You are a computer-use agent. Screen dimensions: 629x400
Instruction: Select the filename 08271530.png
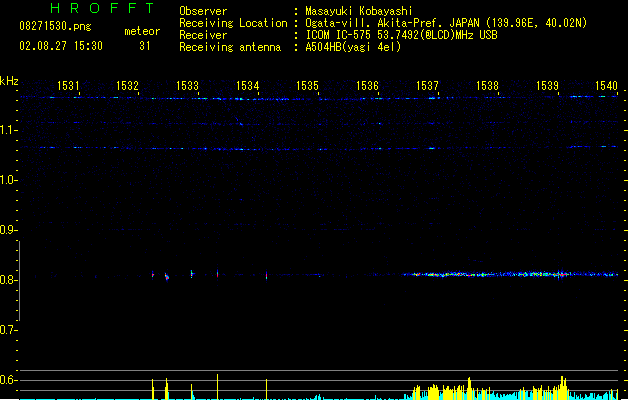point(55,26)
